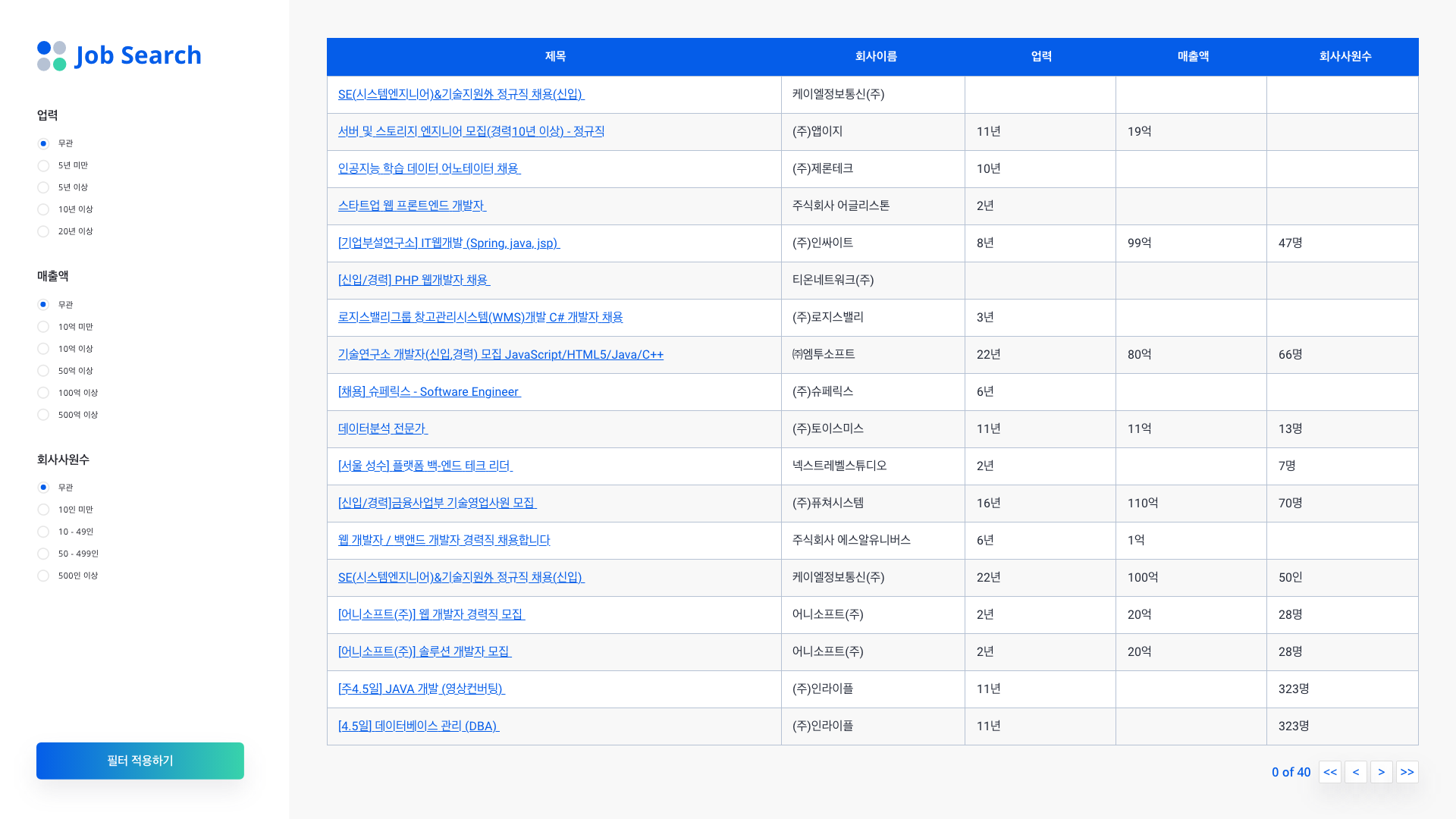Open [어니소프트(주)] 솔루션 개발자 모집 link
This screenshot has width=1456, height=819.
coord(425,651)
